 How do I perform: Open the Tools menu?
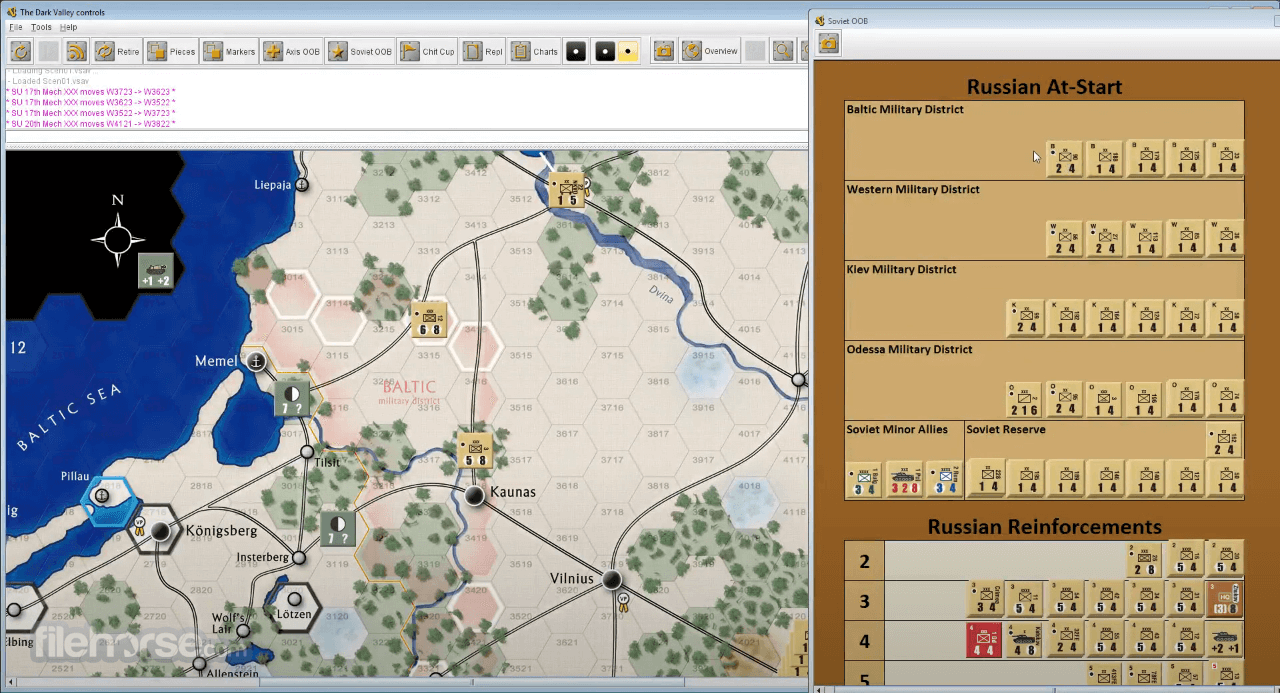41,27
